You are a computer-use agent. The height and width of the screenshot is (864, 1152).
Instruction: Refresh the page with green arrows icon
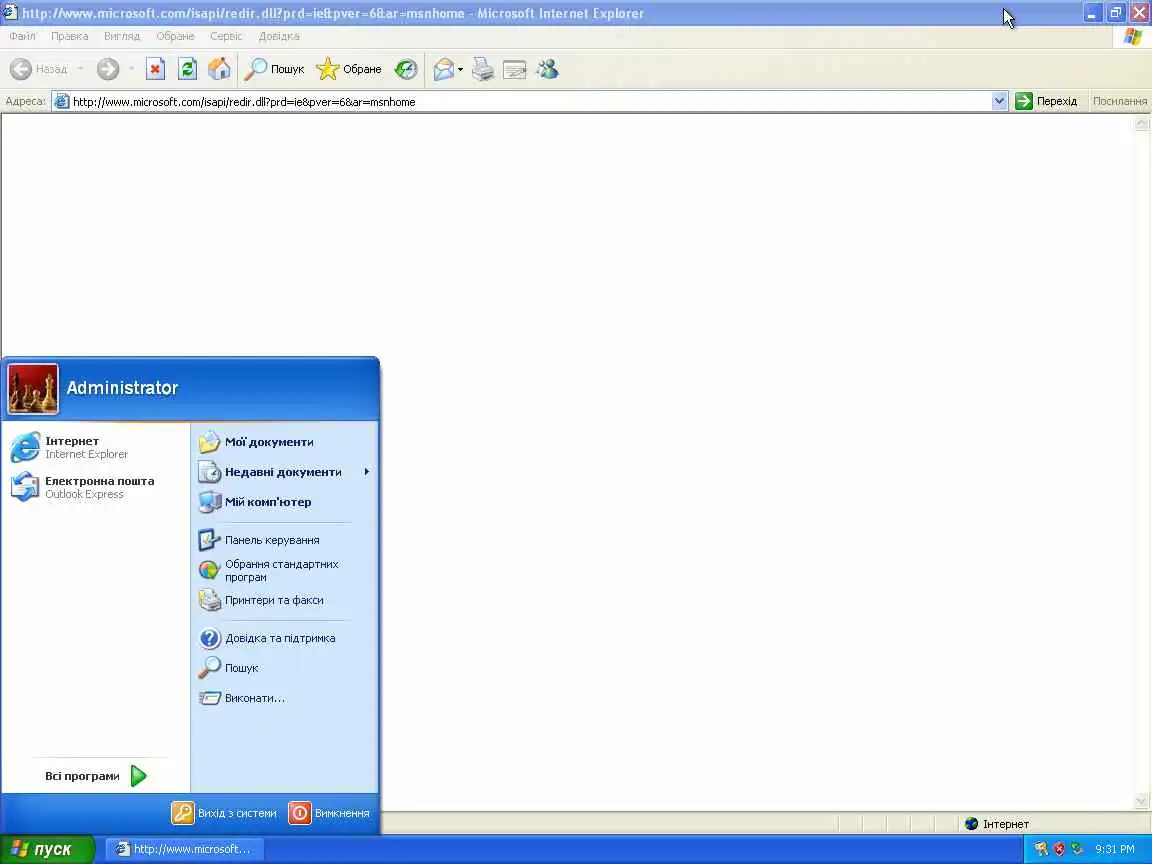187,69
